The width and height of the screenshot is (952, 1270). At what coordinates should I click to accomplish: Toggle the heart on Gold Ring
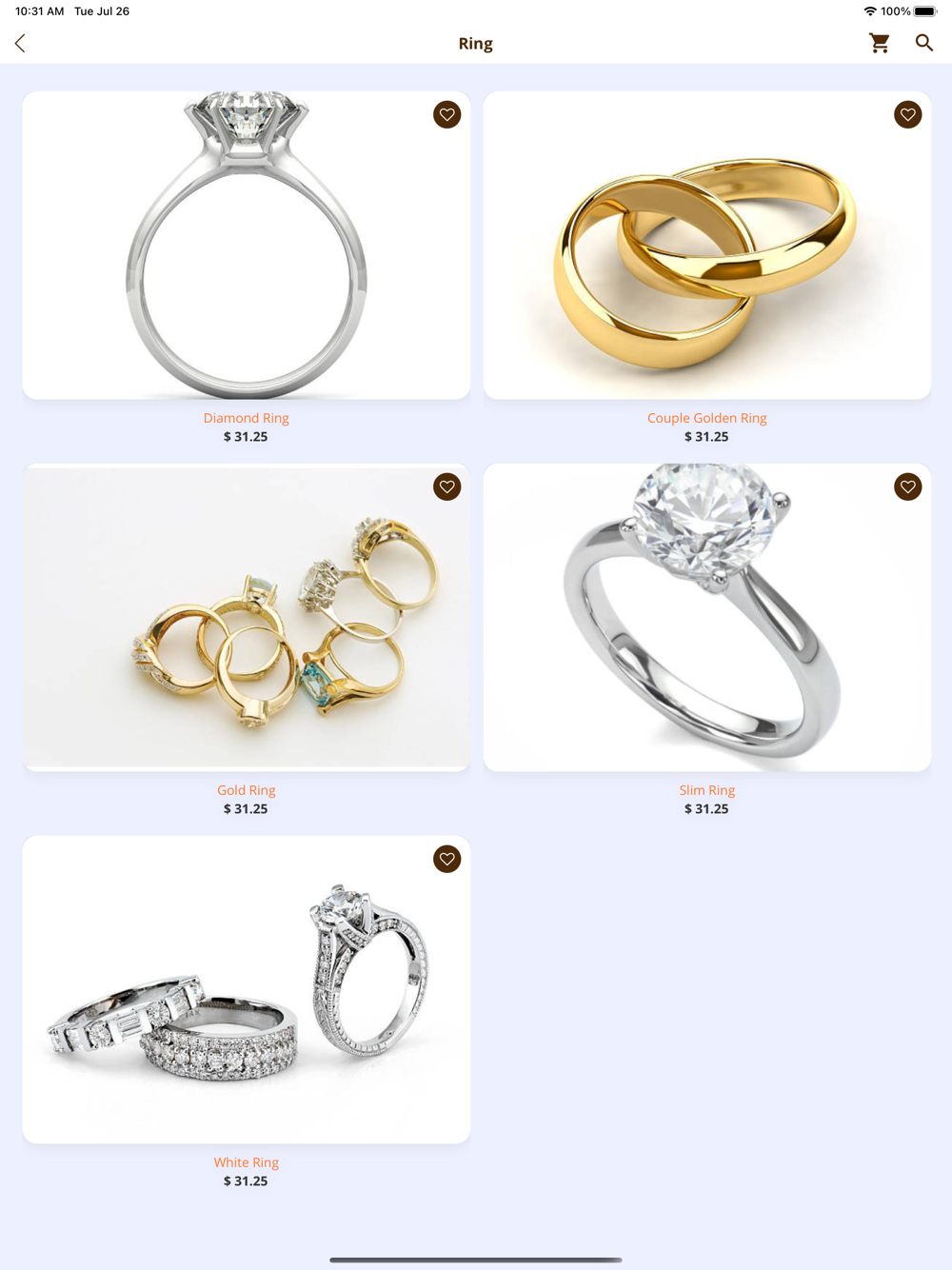coord(447,487)
